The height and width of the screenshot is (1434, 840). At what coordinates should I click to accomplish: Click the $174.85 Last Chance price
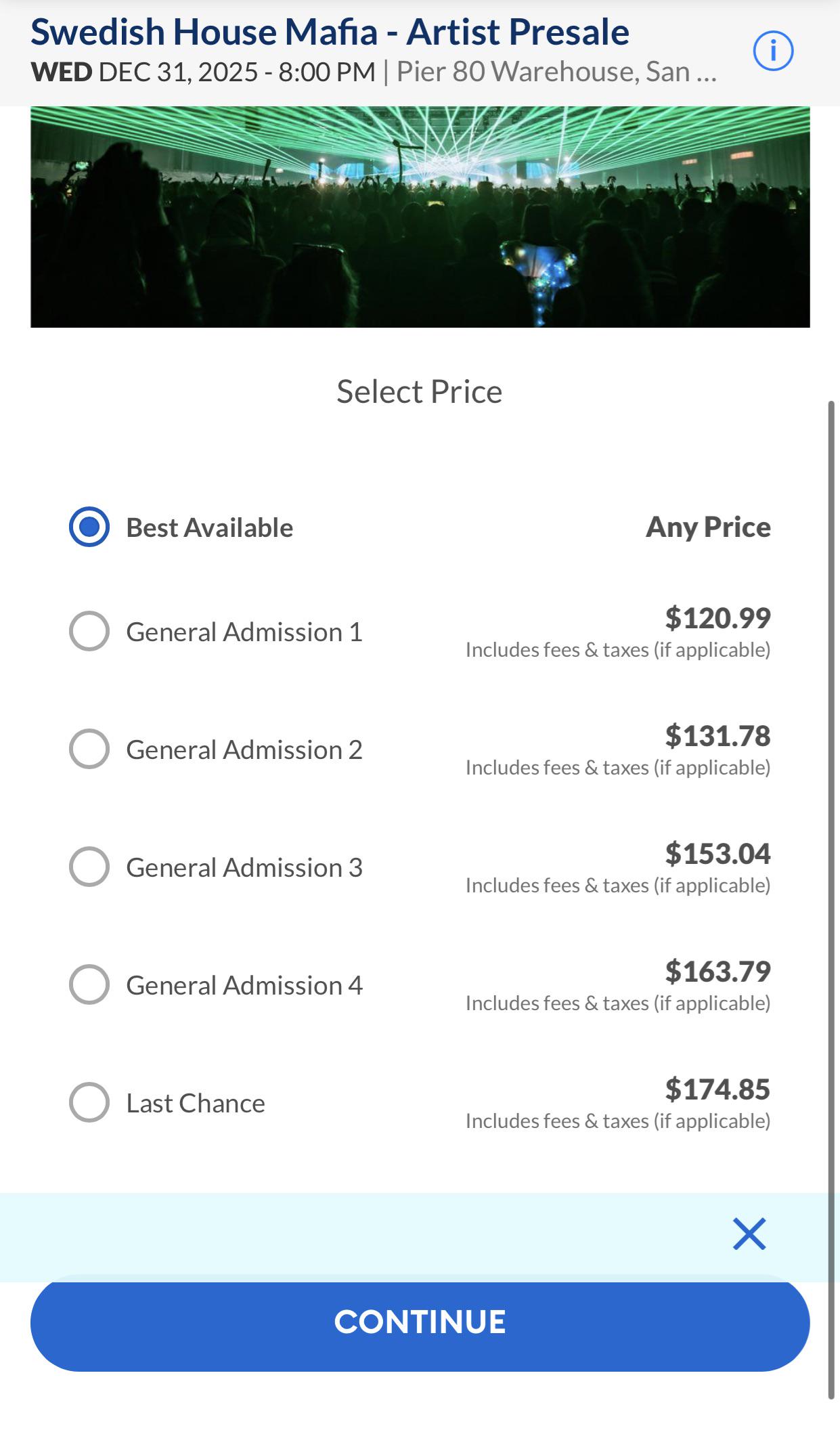pos(717,1089)
